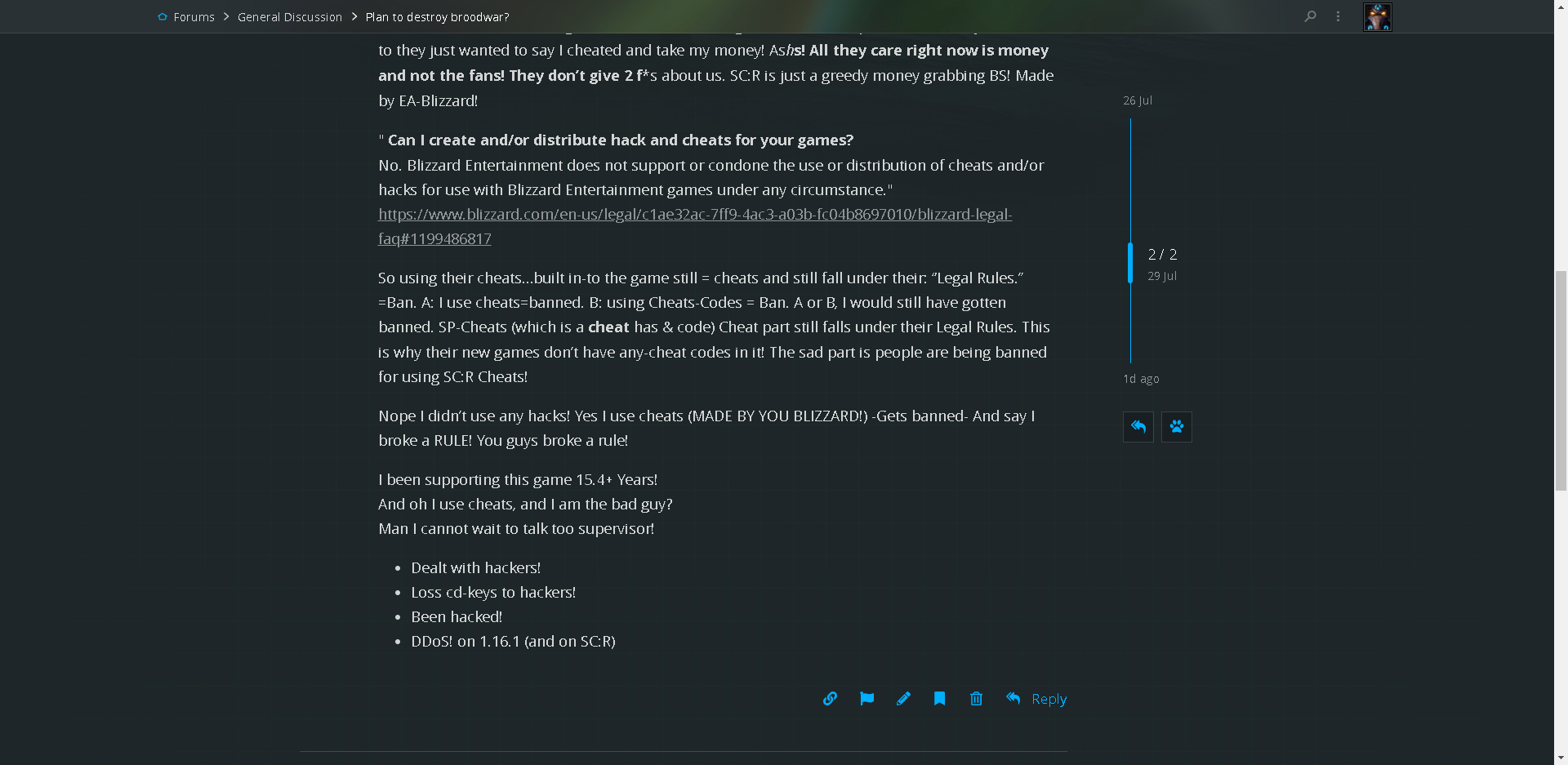Screen dimensions: 1568x765
Task: Copy the post's share link icon
Action: pyautogui.click(x=830, y=699)
